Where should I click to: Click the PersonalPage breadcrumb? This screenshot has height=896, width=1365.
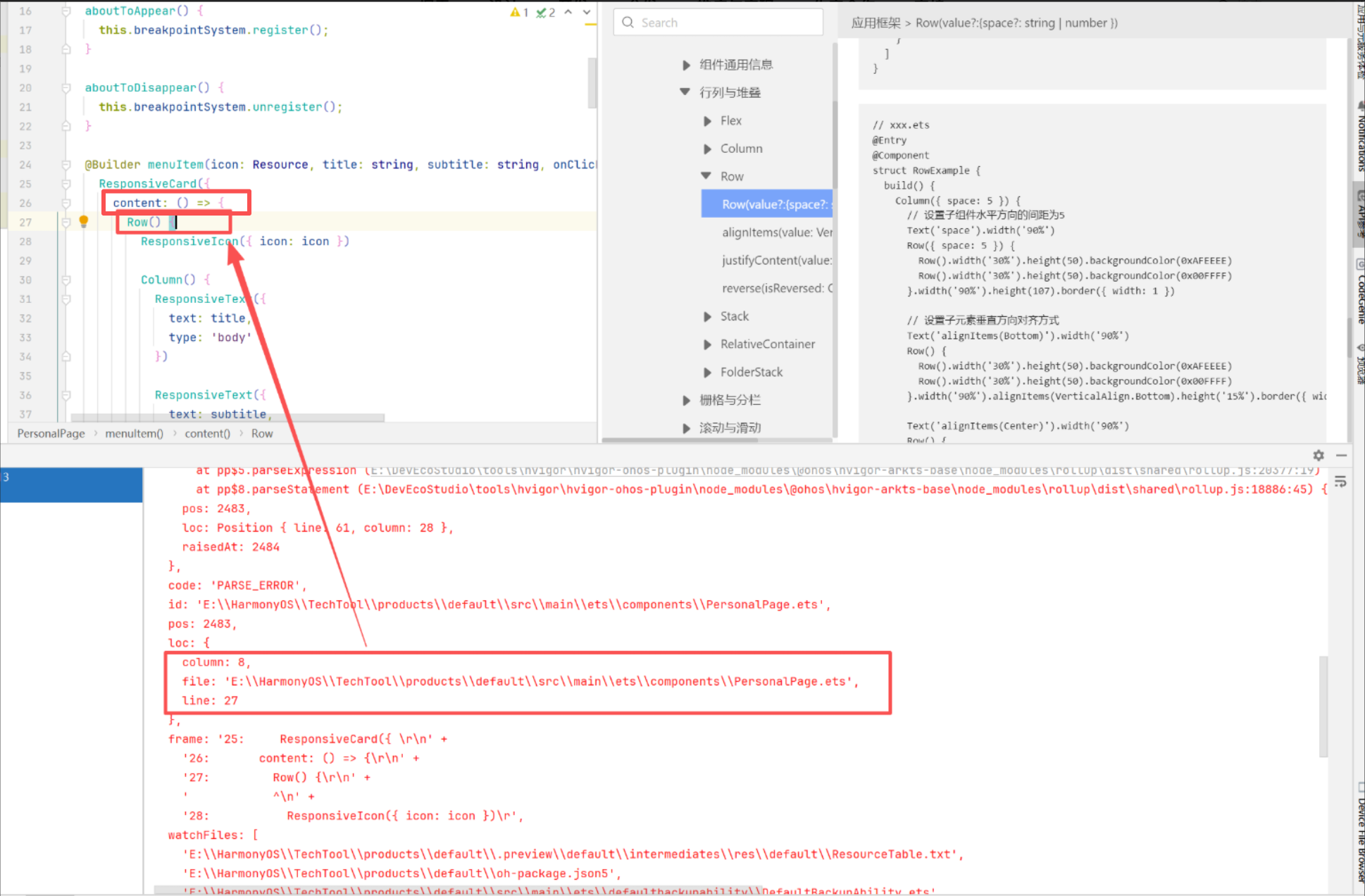(51, 433)
